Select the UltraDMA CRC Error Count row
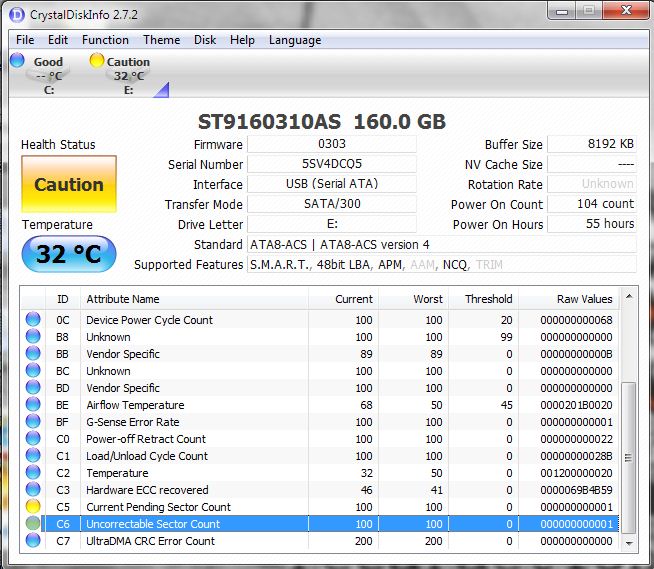 click(x=320, y=541)
